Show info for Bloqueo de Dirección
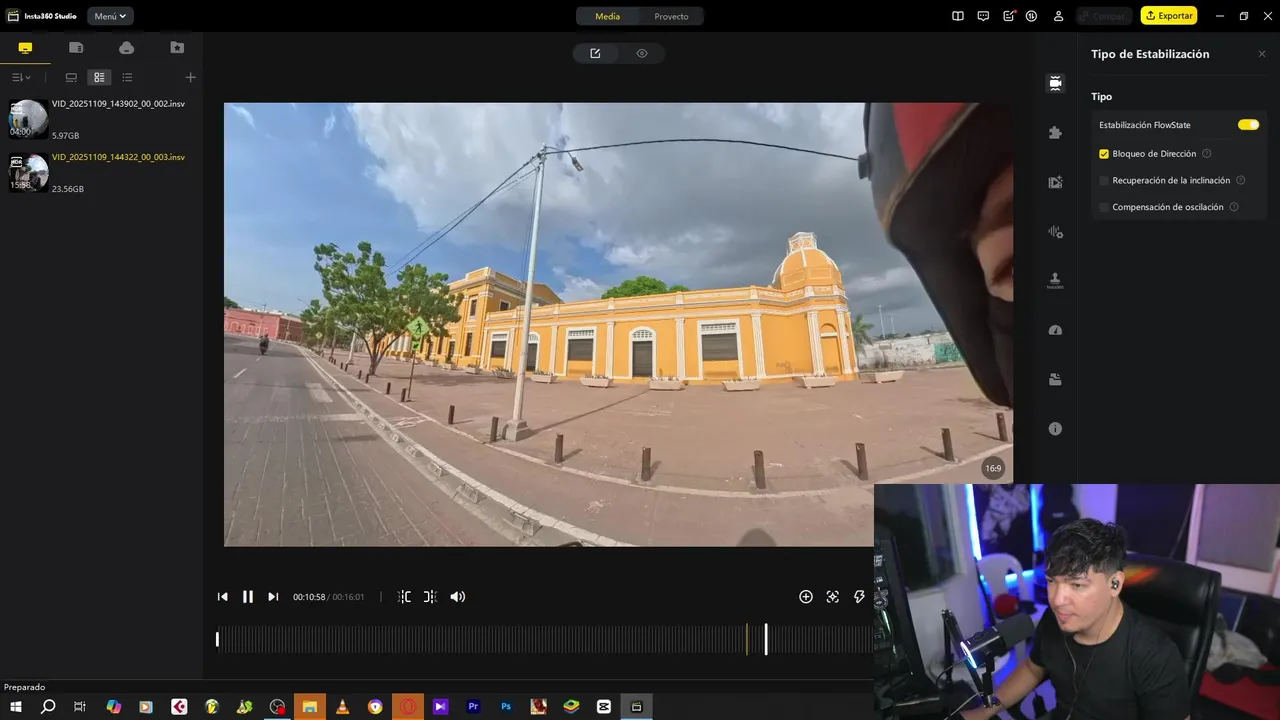 click(1207, 154)
